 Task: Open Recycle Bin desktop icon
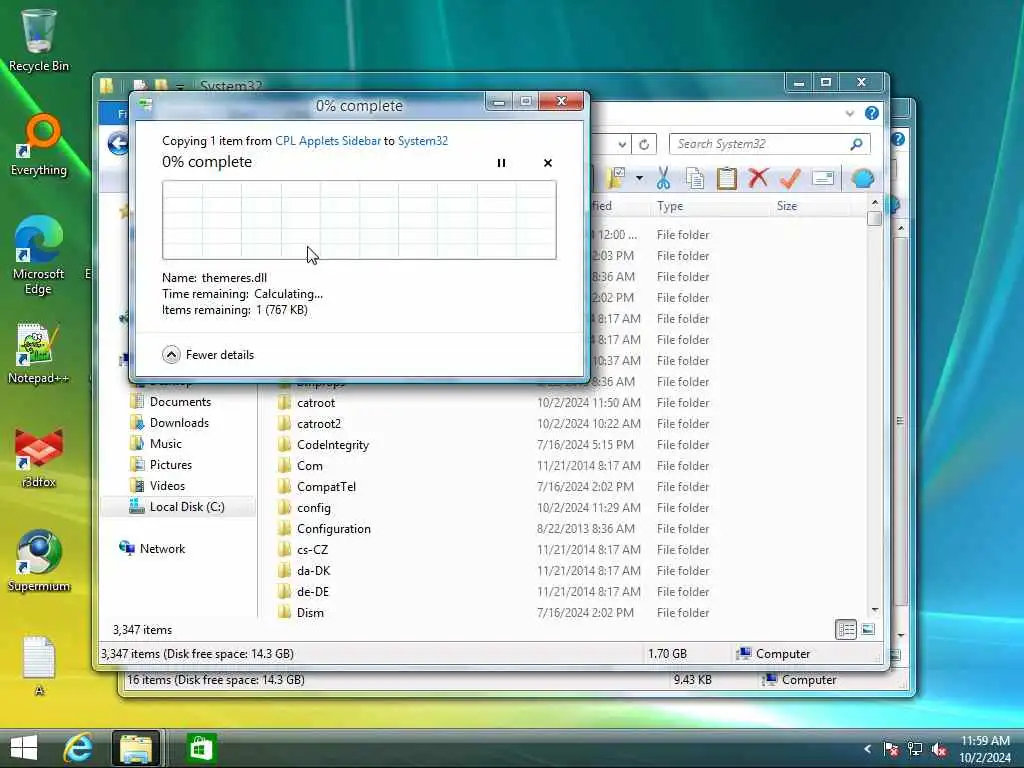coord(38,40)
